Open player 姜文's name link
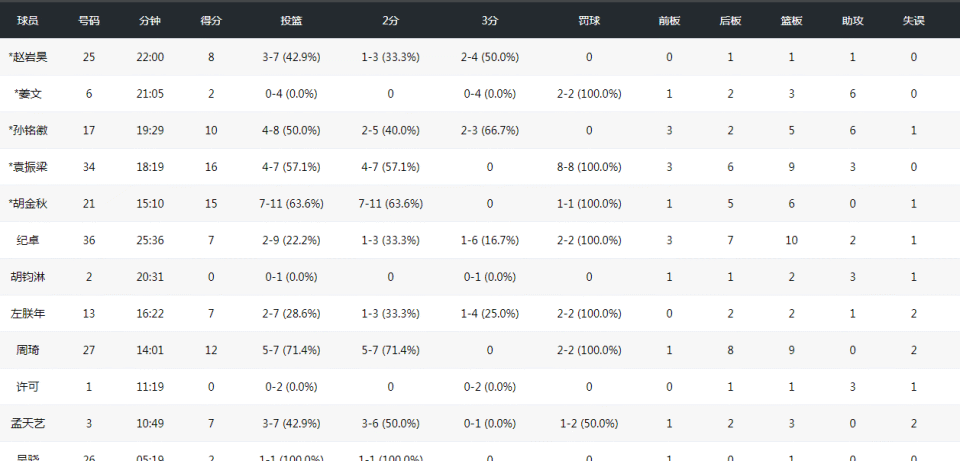 coord(28,94)
